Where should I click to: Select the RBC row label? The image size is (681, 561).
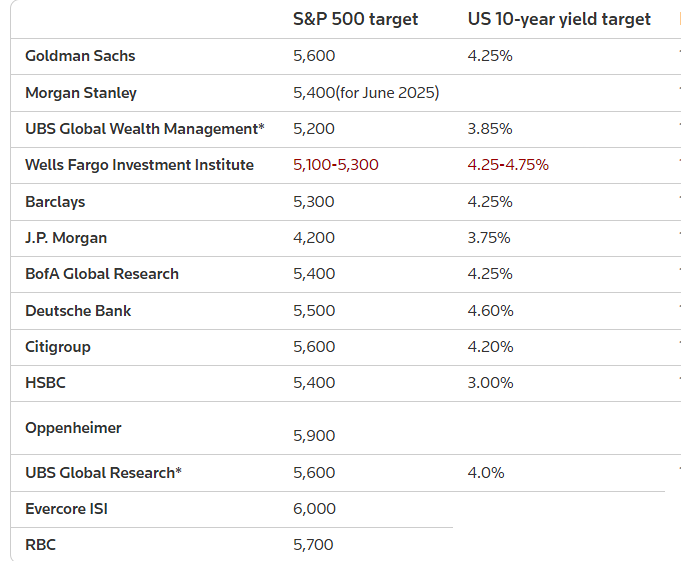pyautogui.click(x=40, y=545)
